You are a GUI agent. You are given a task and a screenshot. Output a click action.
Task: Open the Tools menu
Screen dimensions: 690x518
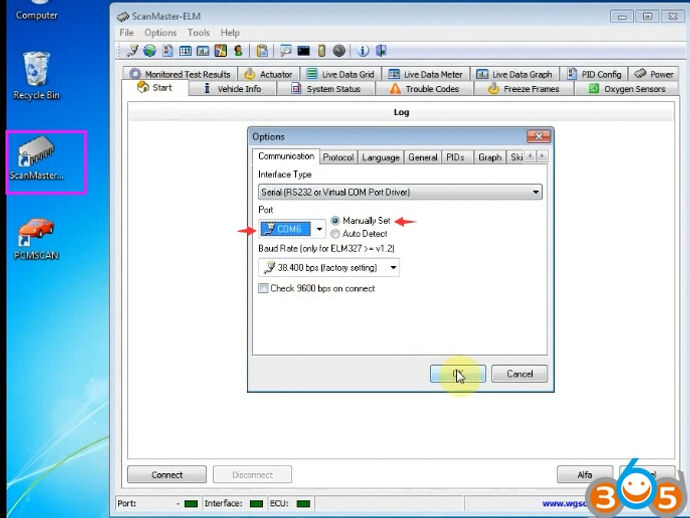[x=198, y=33]
